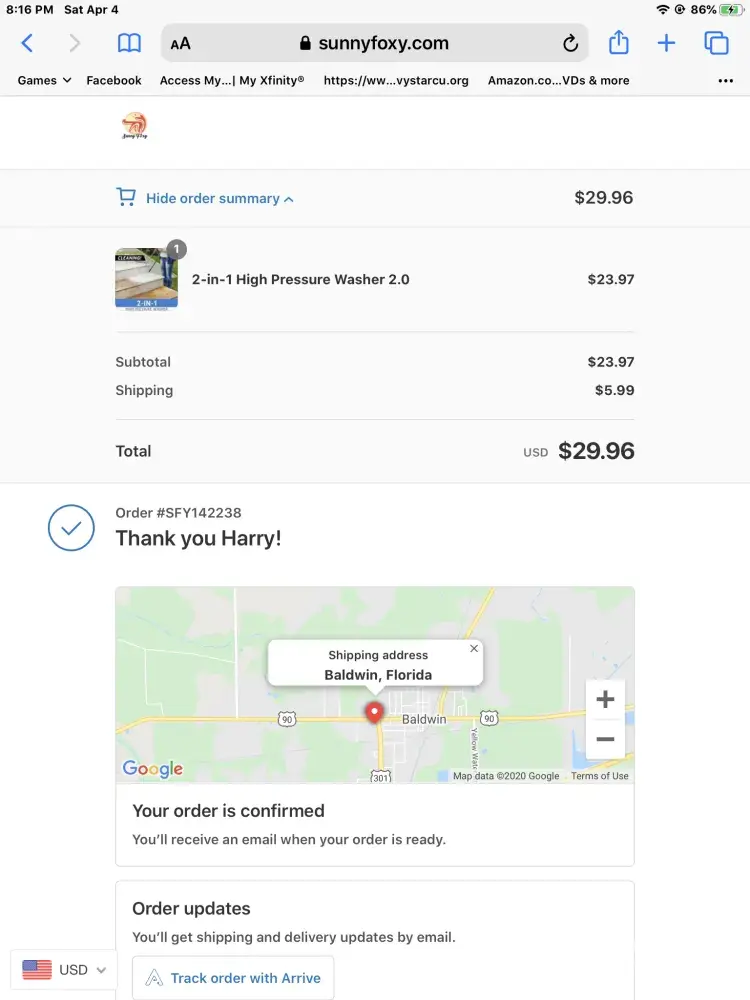This screenshot has height=1000, width=750.
Task: Zoom in on the map
Action: 605,700
